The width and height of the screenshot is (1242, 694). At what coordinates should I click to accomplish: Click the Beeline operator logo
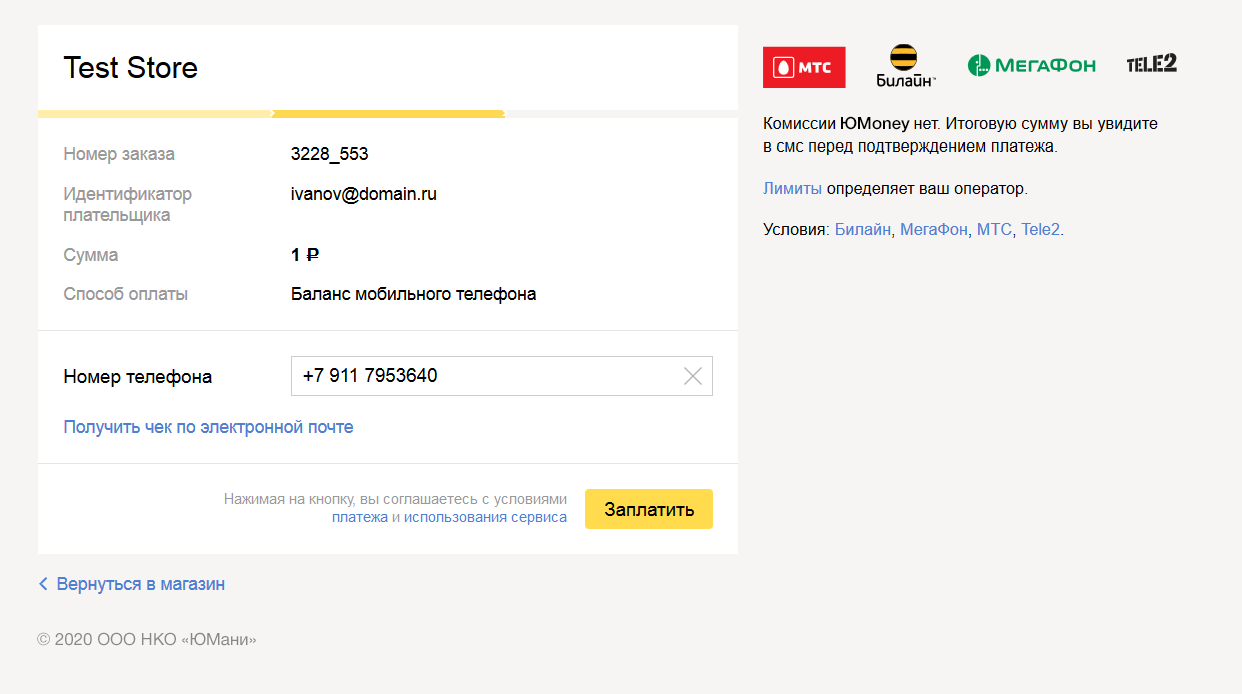905,66
